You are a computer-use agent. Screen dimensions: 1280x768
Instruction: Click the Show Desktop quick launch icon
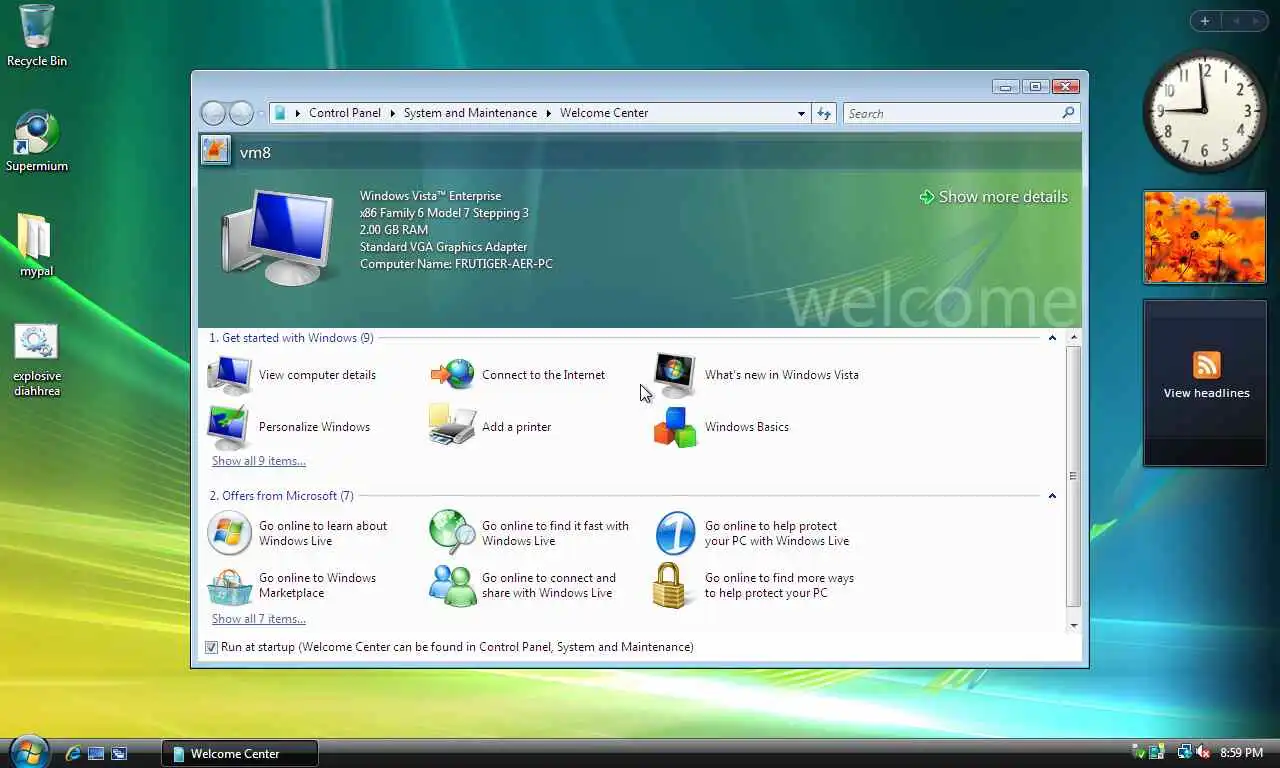tap(96, 753)
